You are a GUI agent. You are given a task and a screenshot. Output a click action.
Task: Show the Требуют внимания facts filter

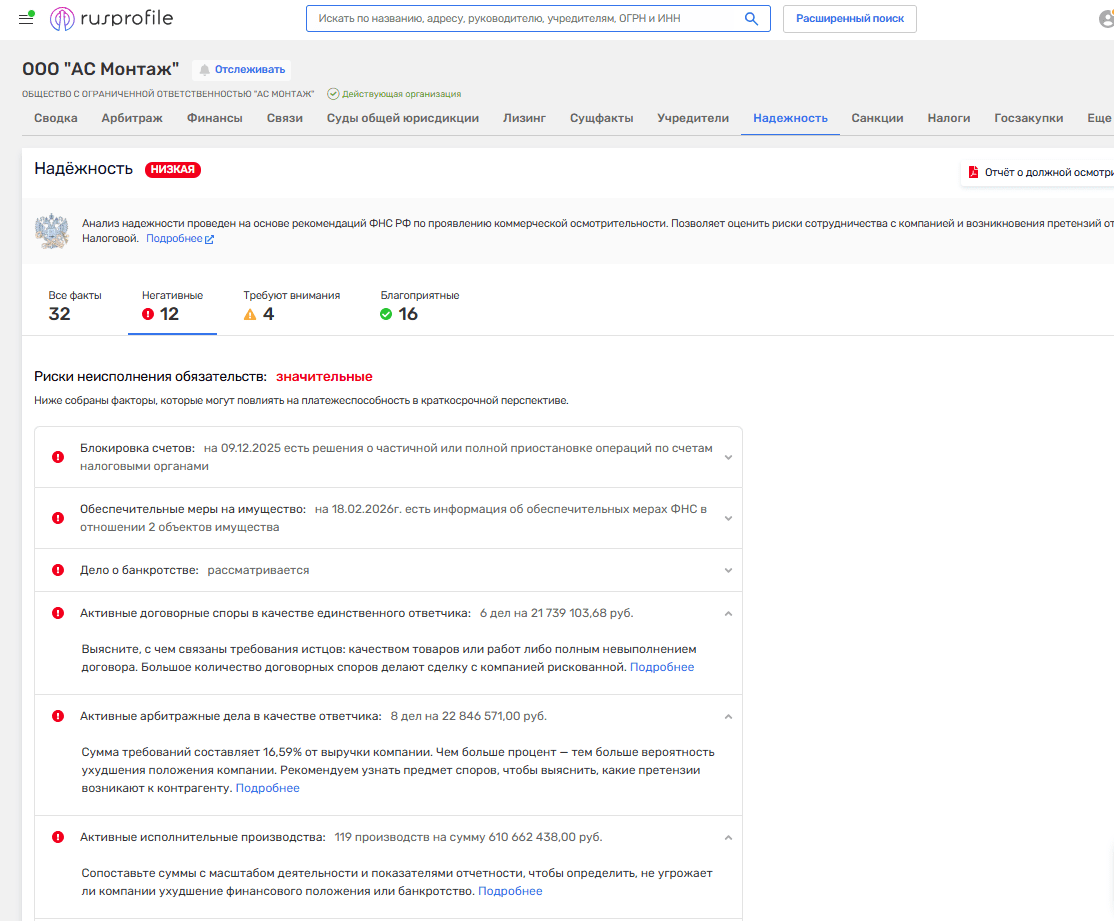[291, 306]
